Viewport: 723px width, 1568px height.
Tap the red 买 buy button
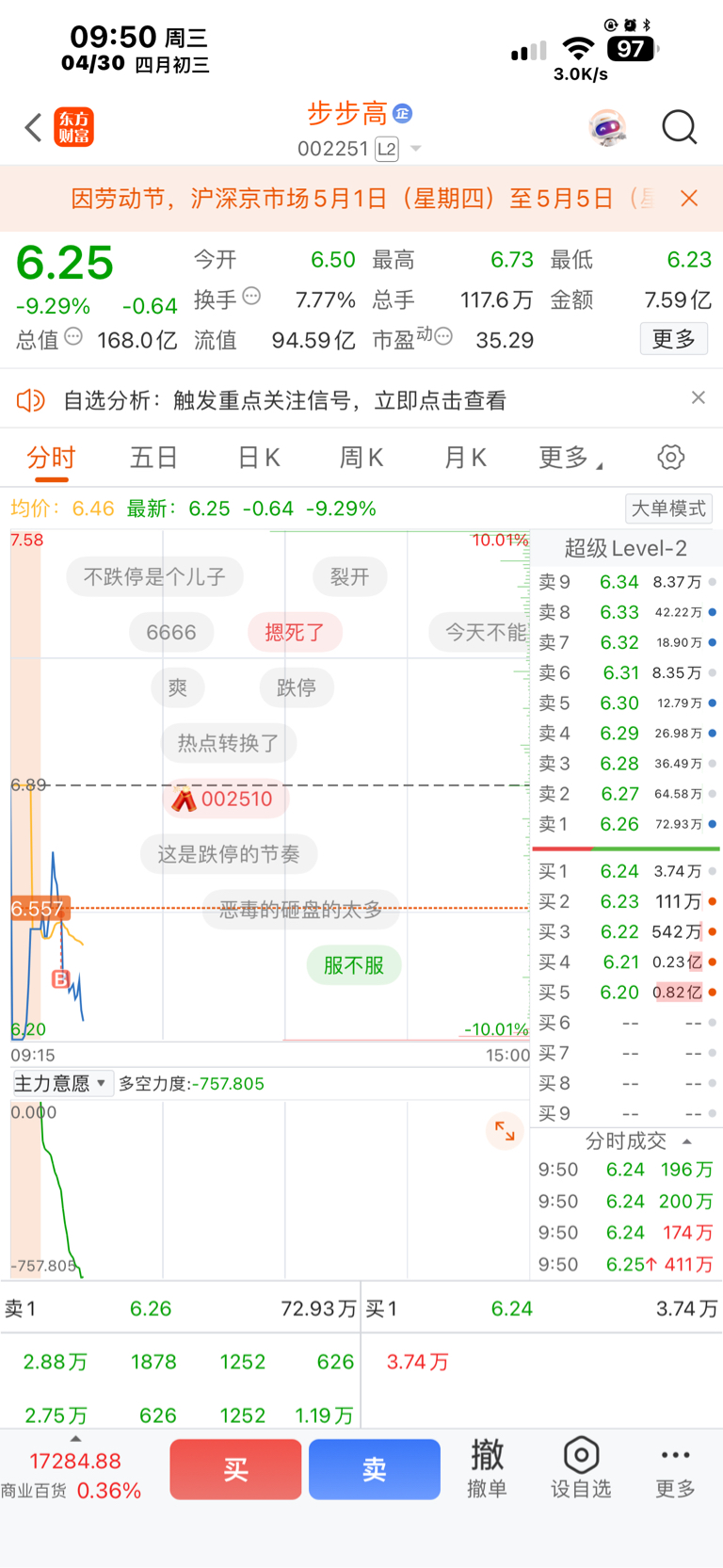[x=235, y=1469]
